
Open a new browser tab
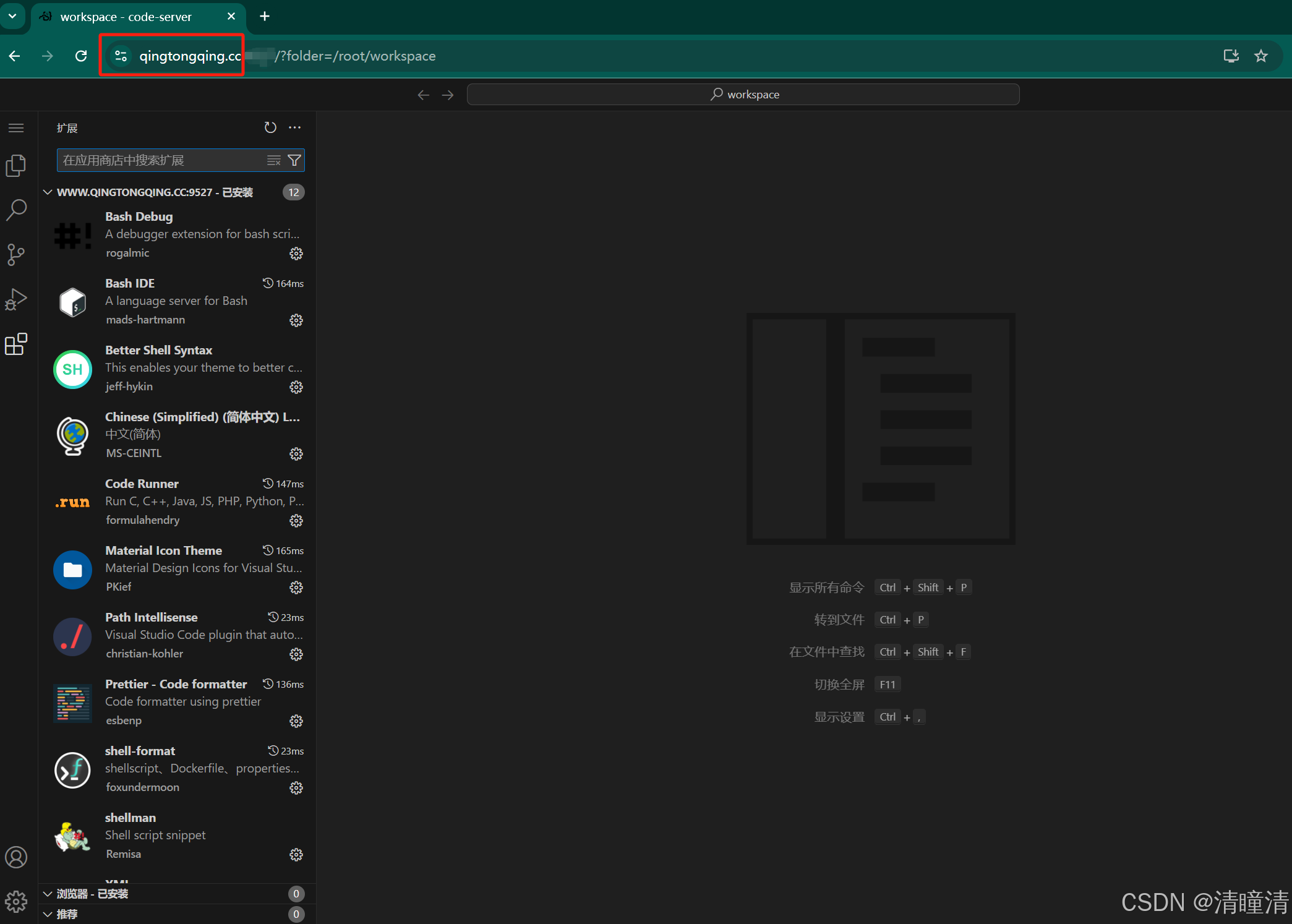coord(265,17)
